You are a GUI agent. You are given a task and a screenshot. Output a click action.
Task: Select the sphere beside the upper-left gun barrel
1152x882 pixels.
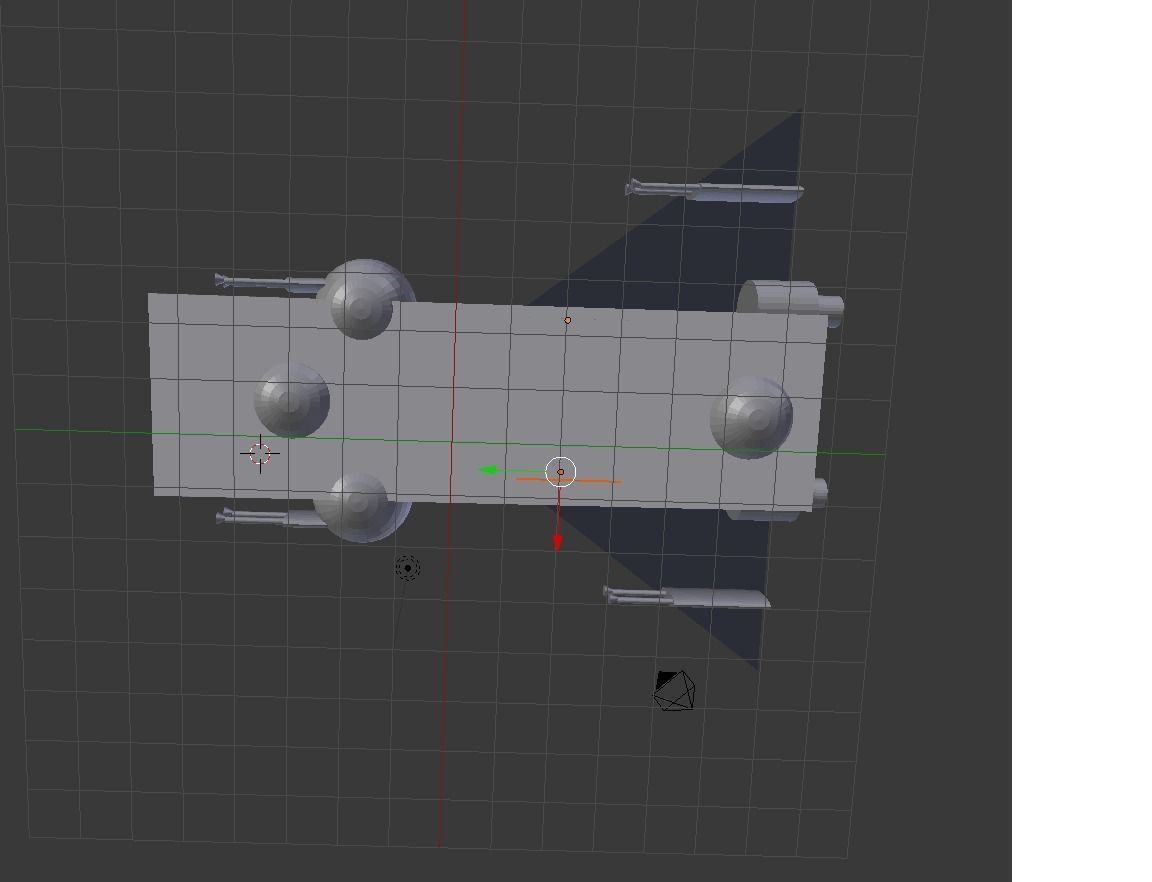(x=367, y=298)
